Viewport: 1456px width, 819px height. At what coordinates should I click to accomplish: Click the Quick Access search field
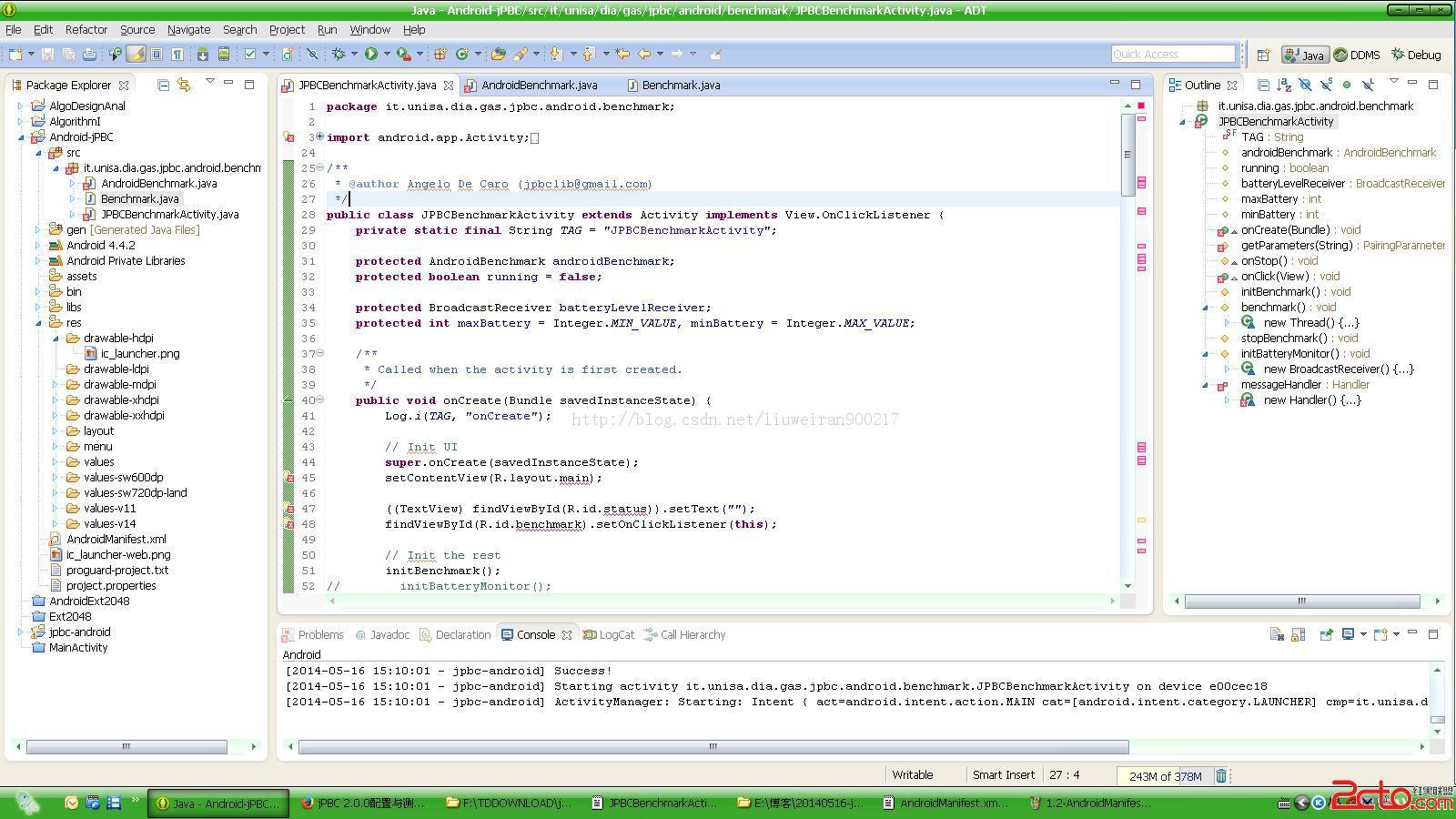click(x=1172, y=55)
